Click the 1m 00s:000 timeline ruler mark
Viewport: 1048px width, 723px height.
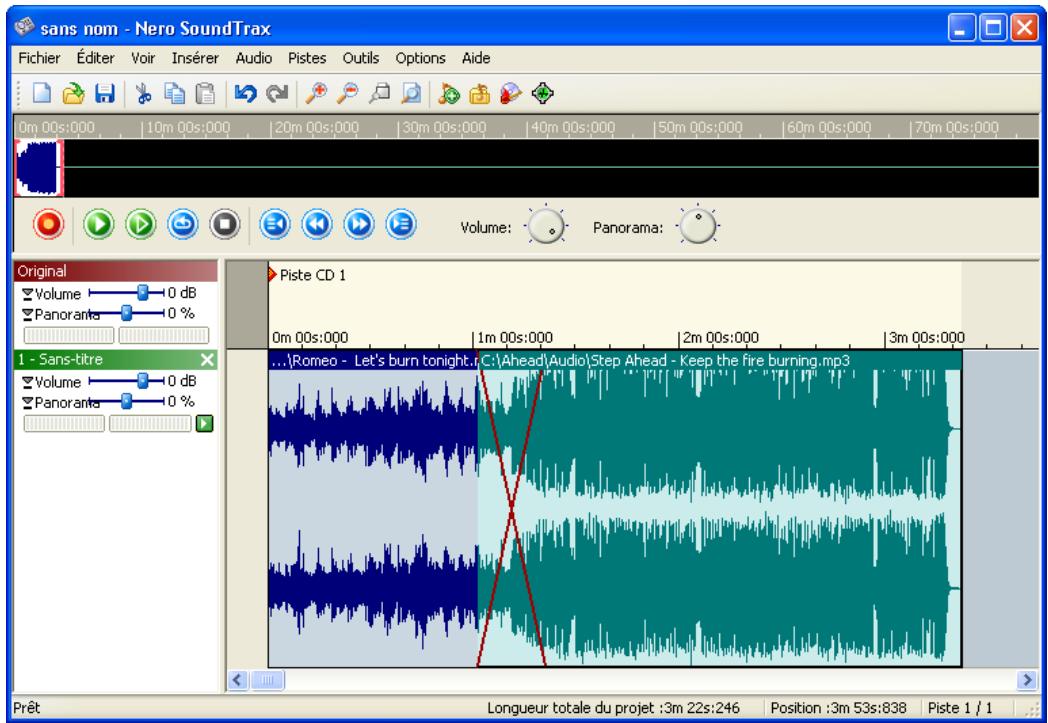click(x=514, y=338)
